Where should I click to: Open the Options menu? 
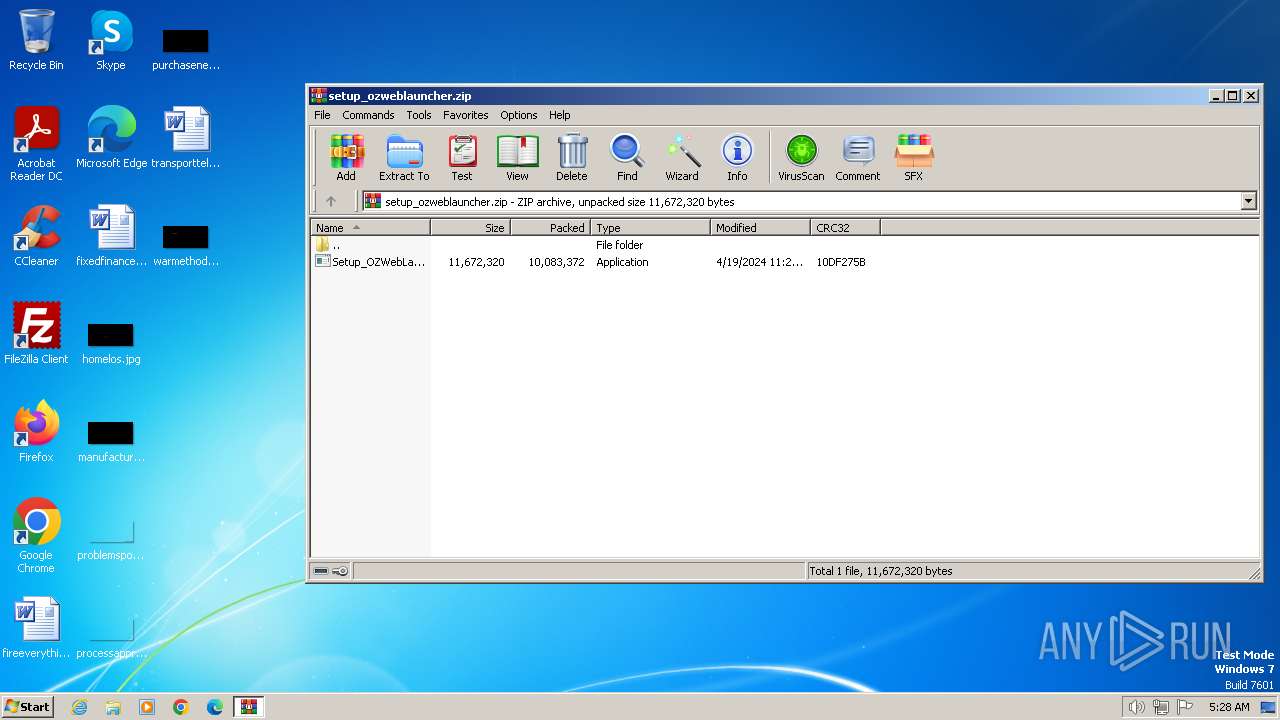tap(519, 115)
